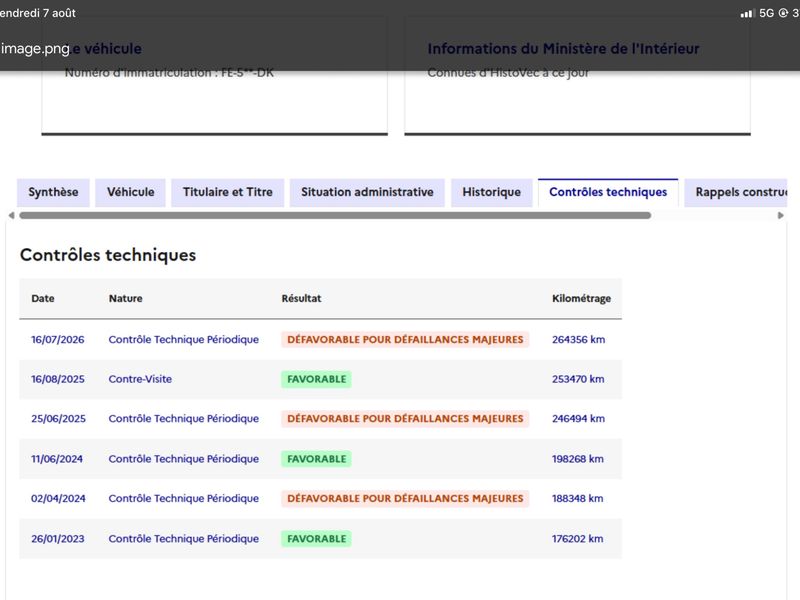Select the date 16/07/2026
800x600 pixels.
pos(58,339)
